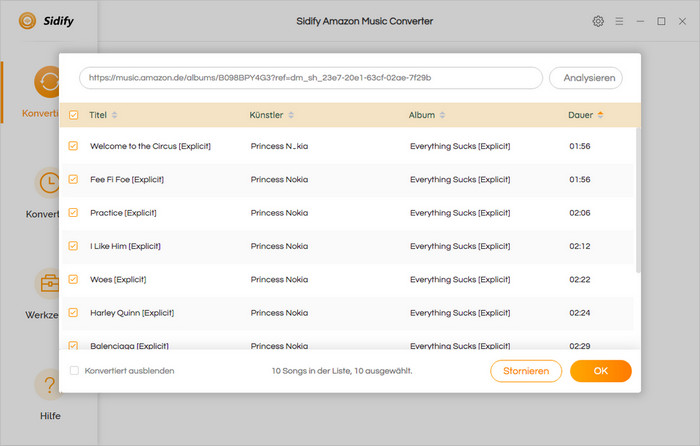Select the title Harley Quinn [Explicit]
700x446 pixels.
click(132, 313)
